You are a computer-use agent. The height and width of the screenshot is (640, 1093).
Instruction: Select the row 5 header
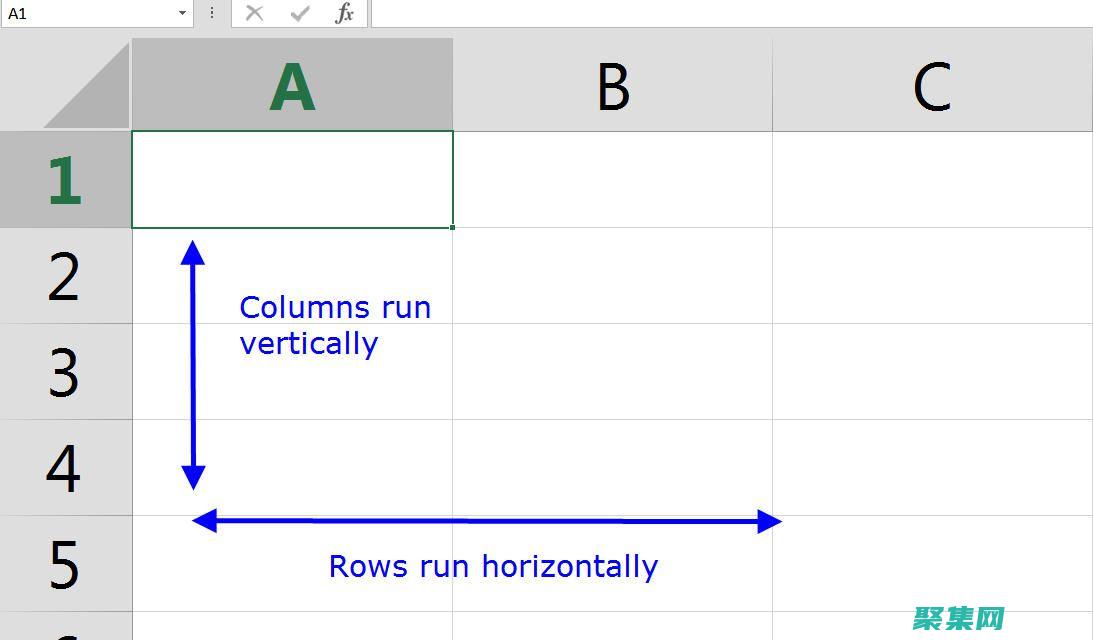[65, 564]
